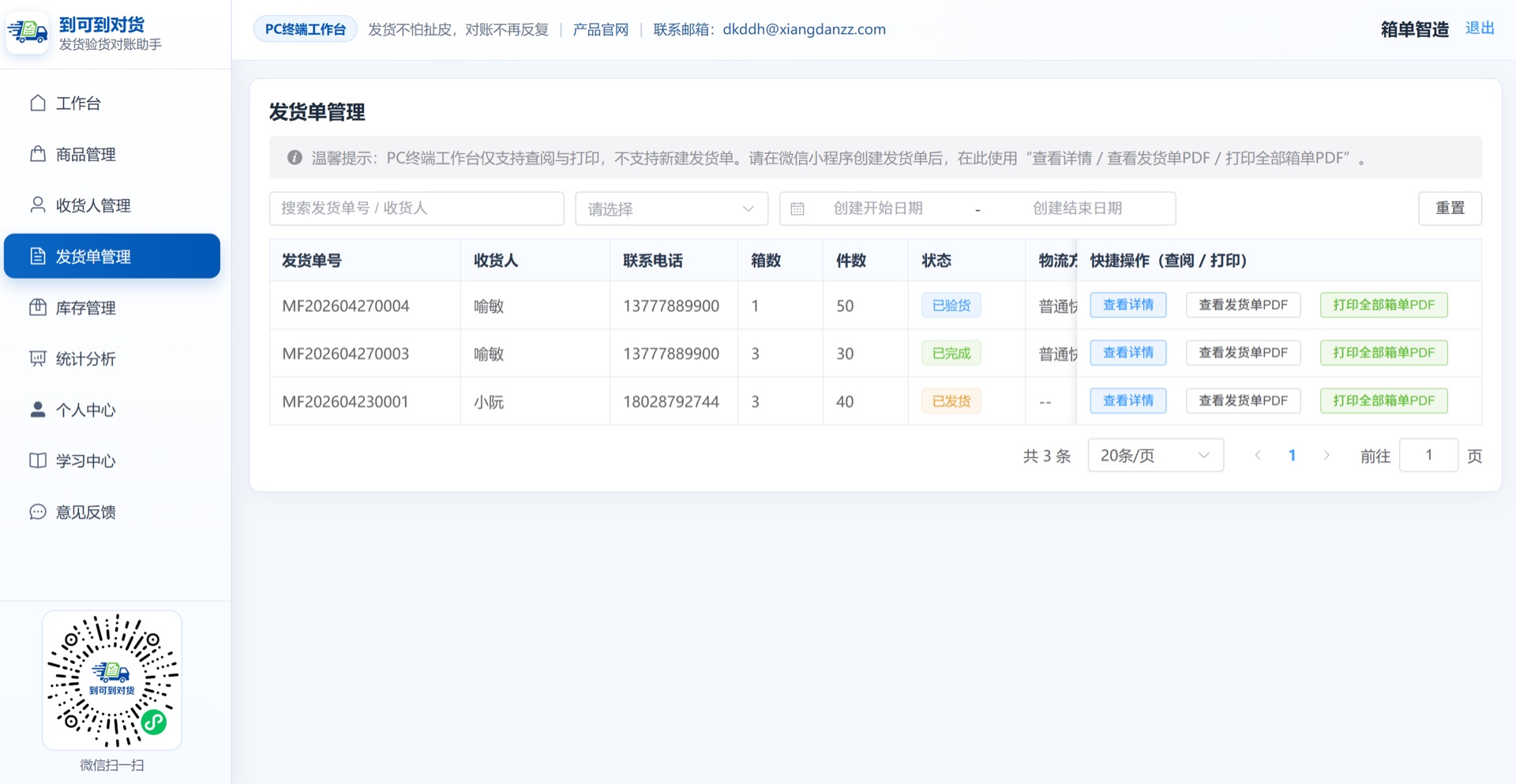Click 查看发货单PDF for MF202604230001
1516x784 pixels.
pos(1243,400)
